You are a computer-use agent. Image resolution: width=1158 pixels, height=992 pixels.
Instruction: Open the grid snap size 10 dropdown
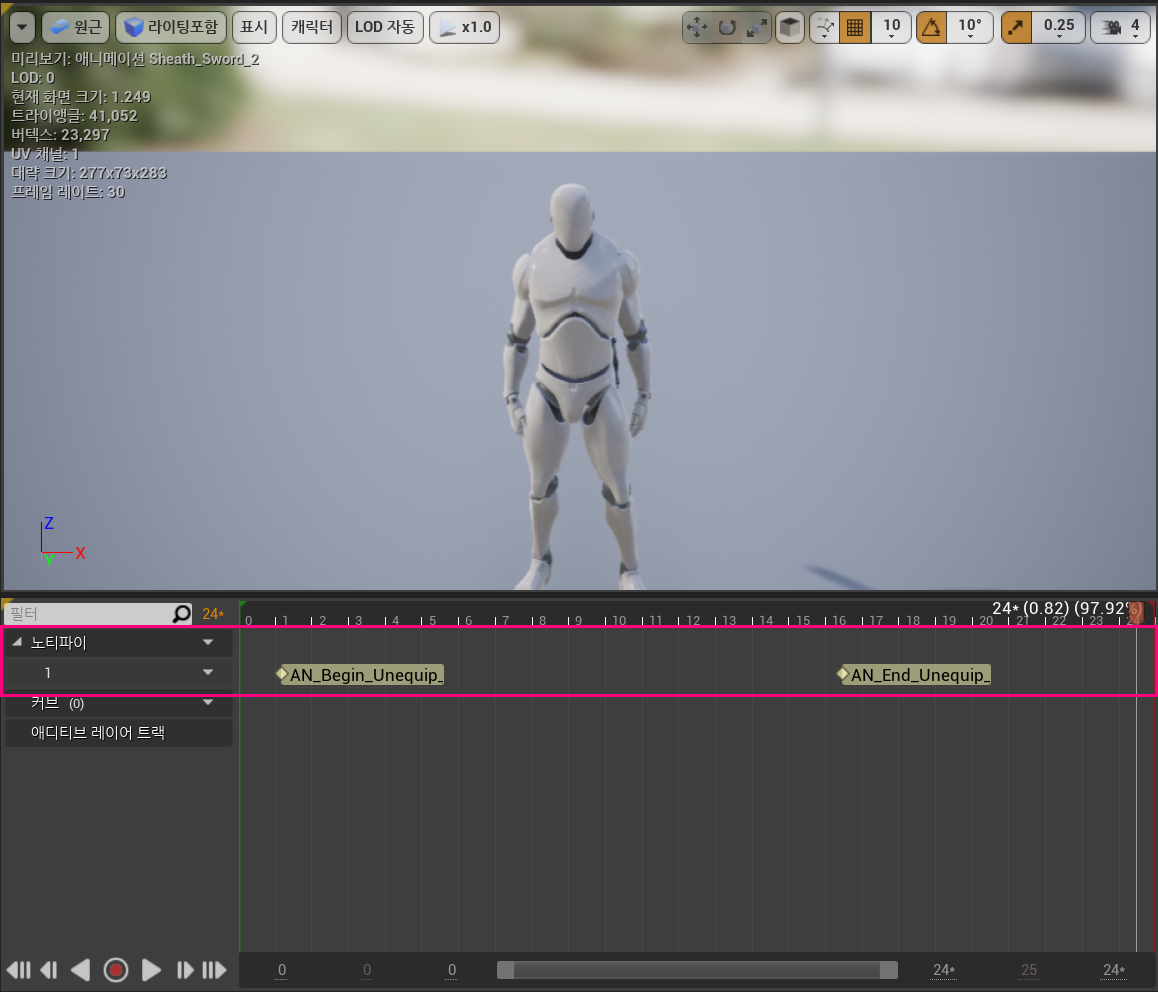click(891, 27)
